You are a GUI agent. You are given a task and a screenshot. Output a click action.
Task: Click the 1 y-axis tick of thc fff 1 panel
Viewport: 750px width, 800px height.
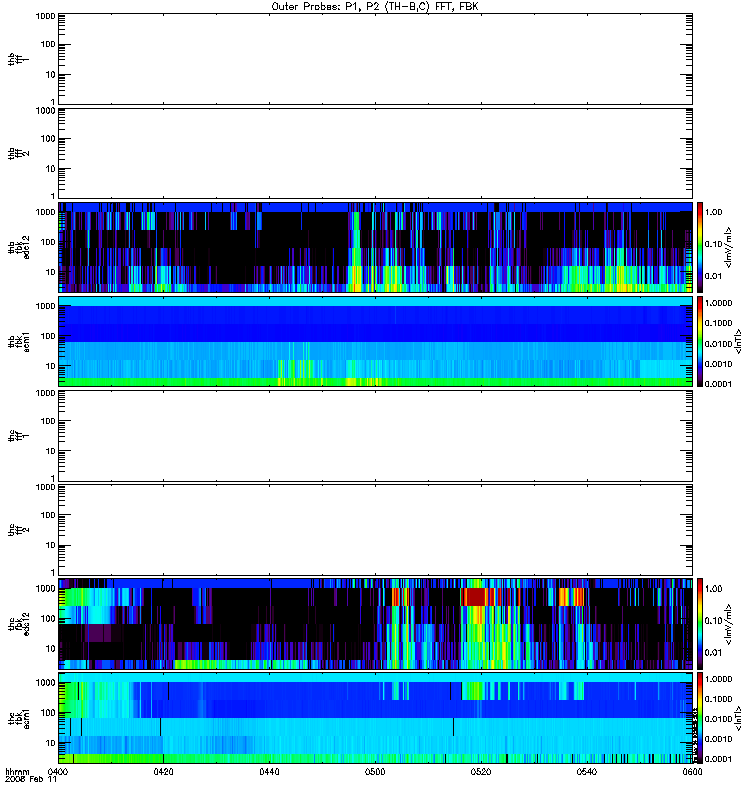click(x=53, y=479)
